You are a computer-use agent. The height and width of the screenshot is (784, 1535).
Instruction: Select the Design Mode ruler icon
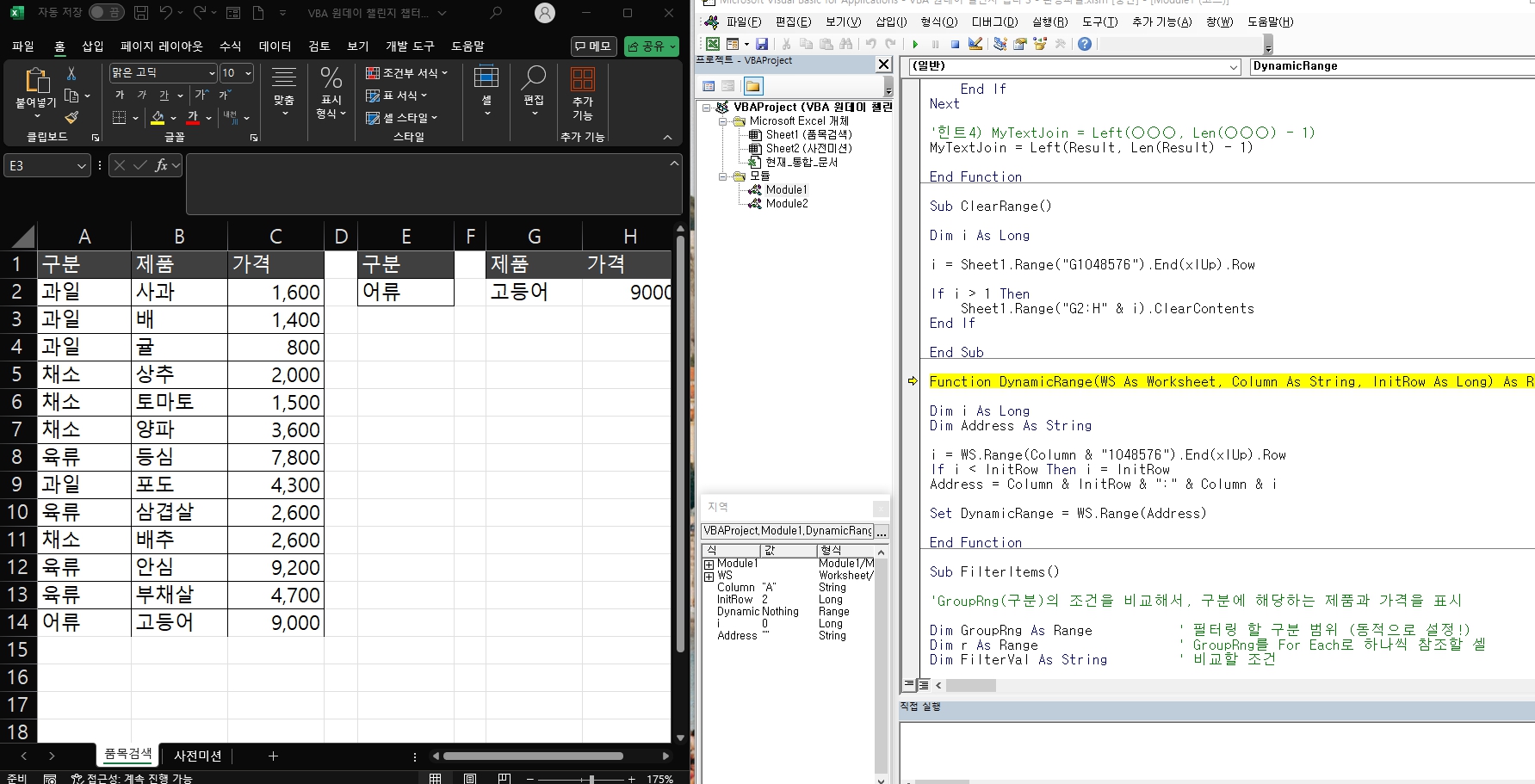(x=974, y=43)
